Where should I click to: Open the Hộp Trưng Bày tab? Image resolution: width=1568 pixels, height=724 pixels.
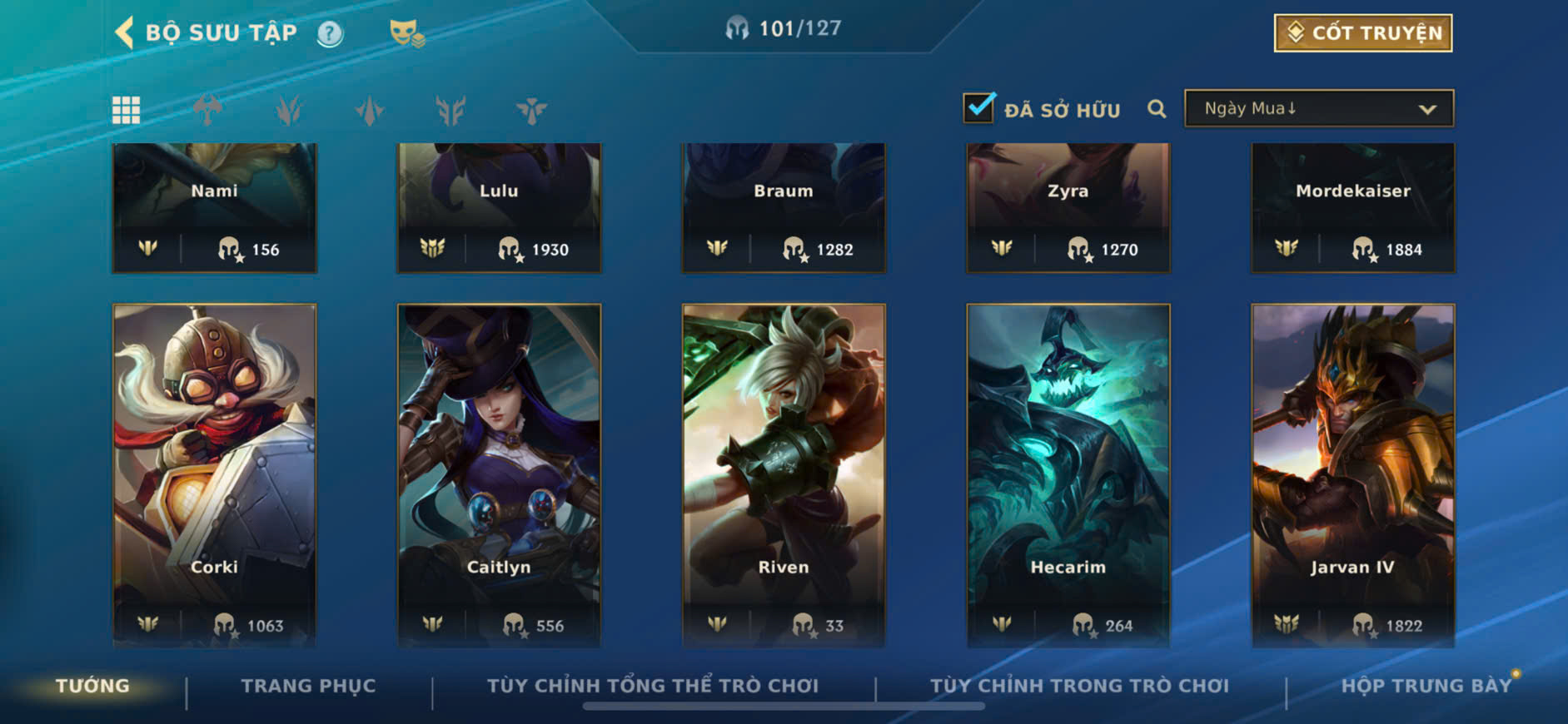pos(1426,686)
